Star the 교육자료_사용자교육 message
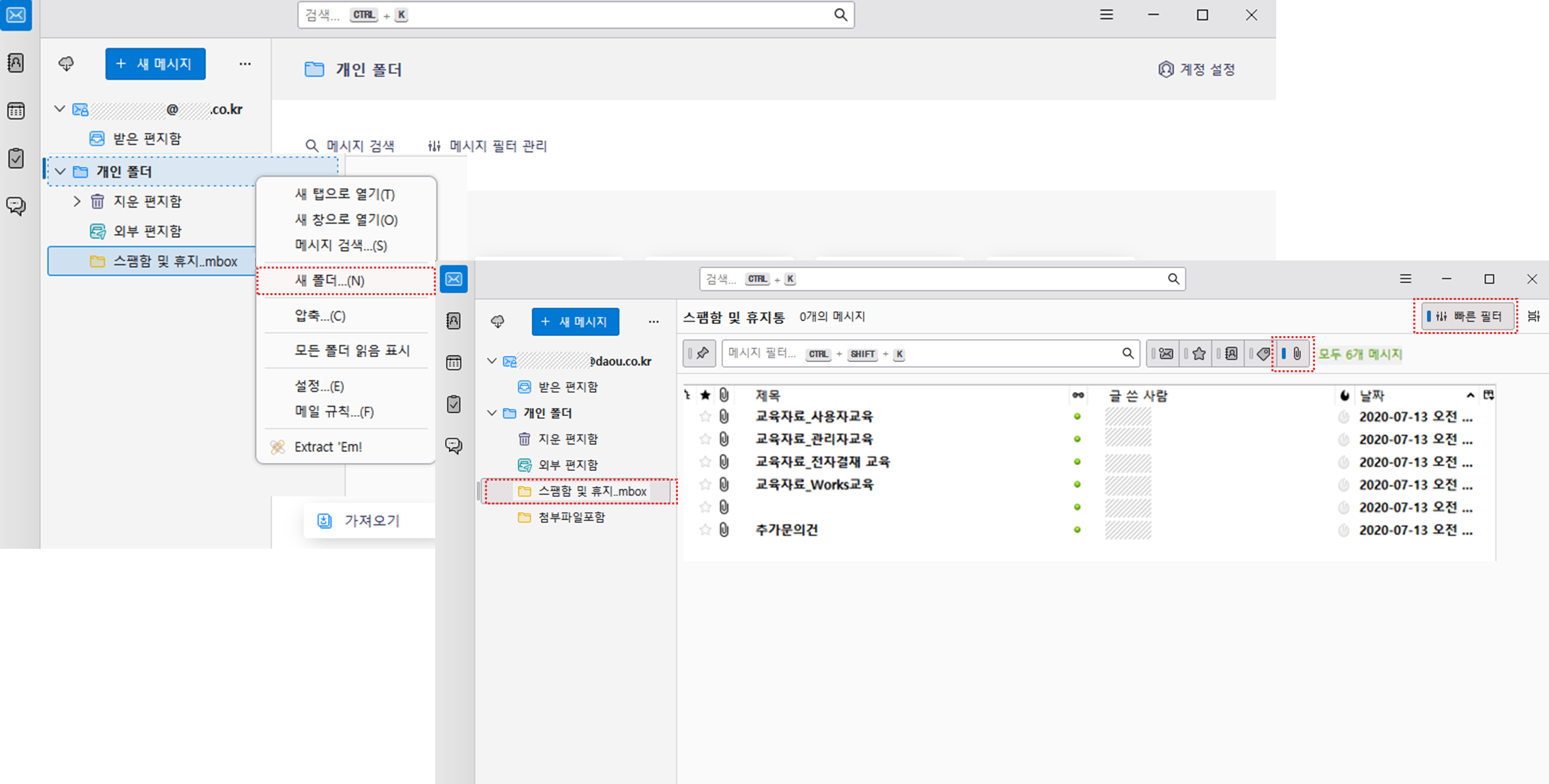This screenshot has width=1549, height=784. point(705,417)
